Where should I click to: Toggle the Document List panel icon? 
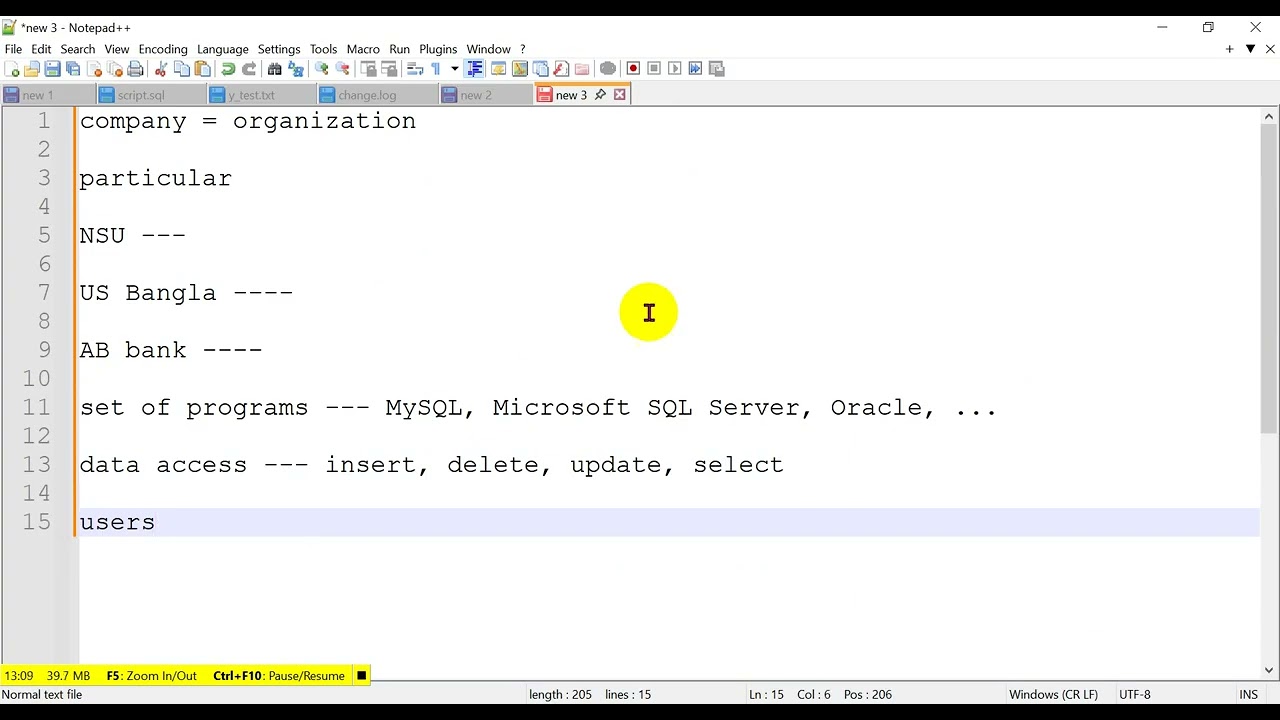(541, 69)
